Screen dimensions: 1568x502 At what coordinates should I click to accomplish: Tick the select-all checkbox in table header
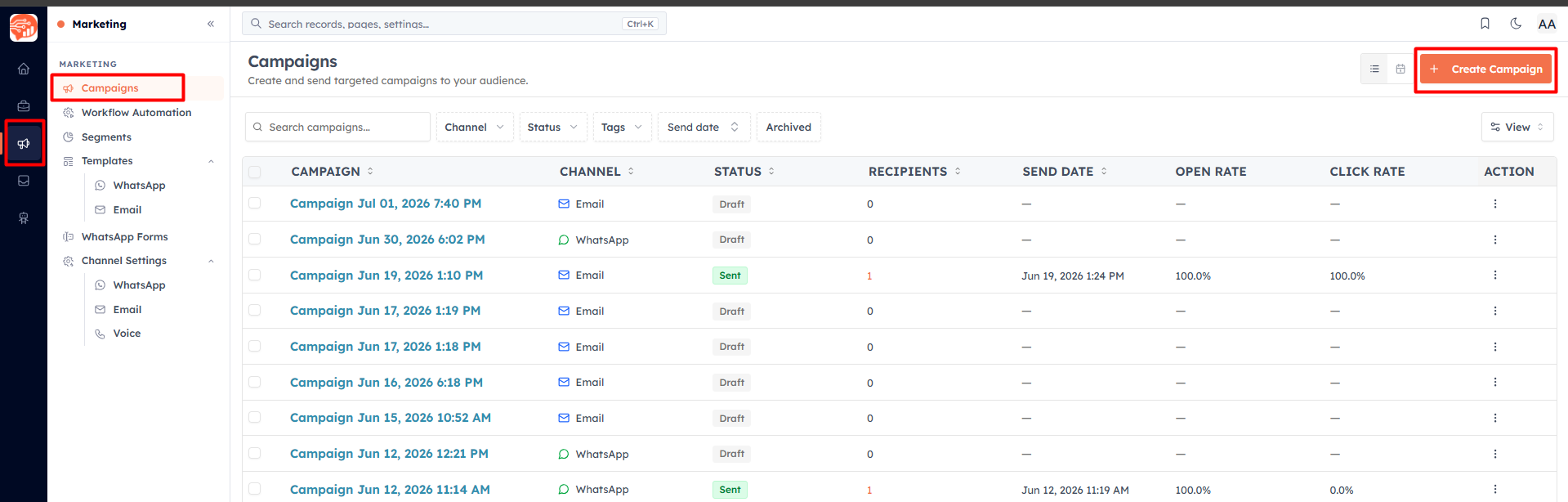pos(255,172)
